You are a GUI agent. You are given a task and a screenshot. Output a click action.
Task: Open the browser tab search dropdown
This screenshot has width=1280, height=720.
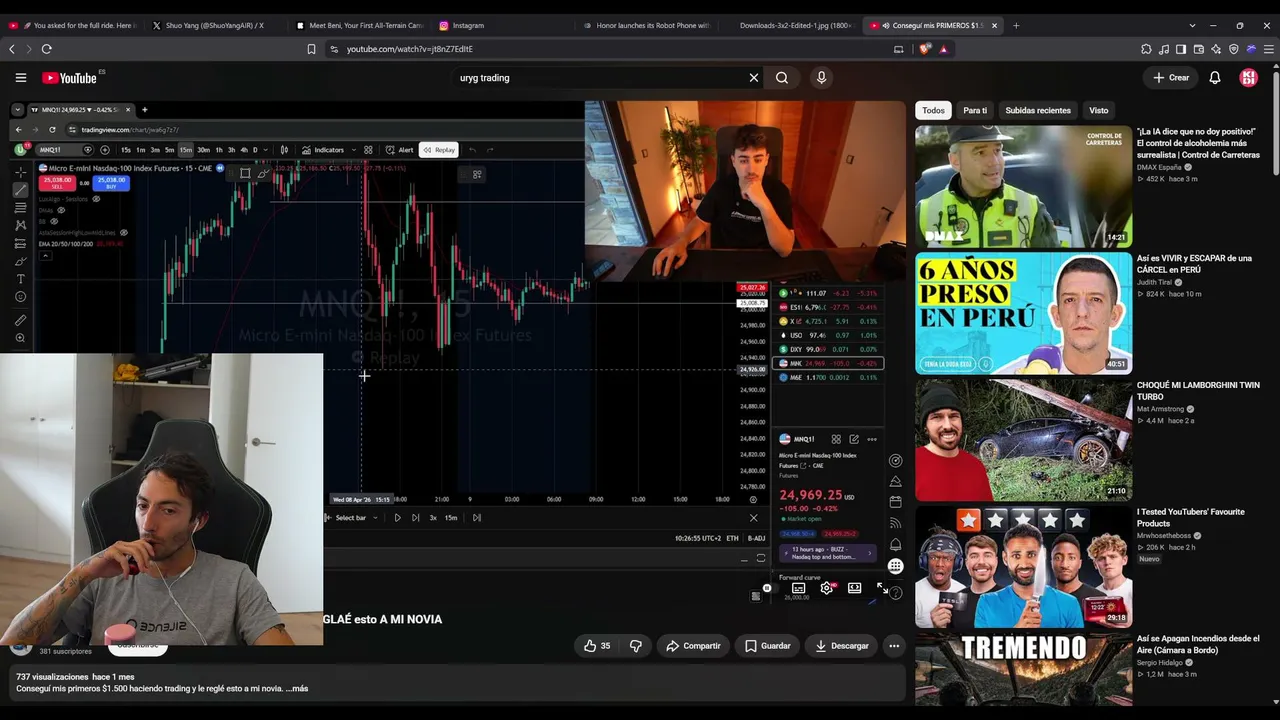coord(1192,25)
